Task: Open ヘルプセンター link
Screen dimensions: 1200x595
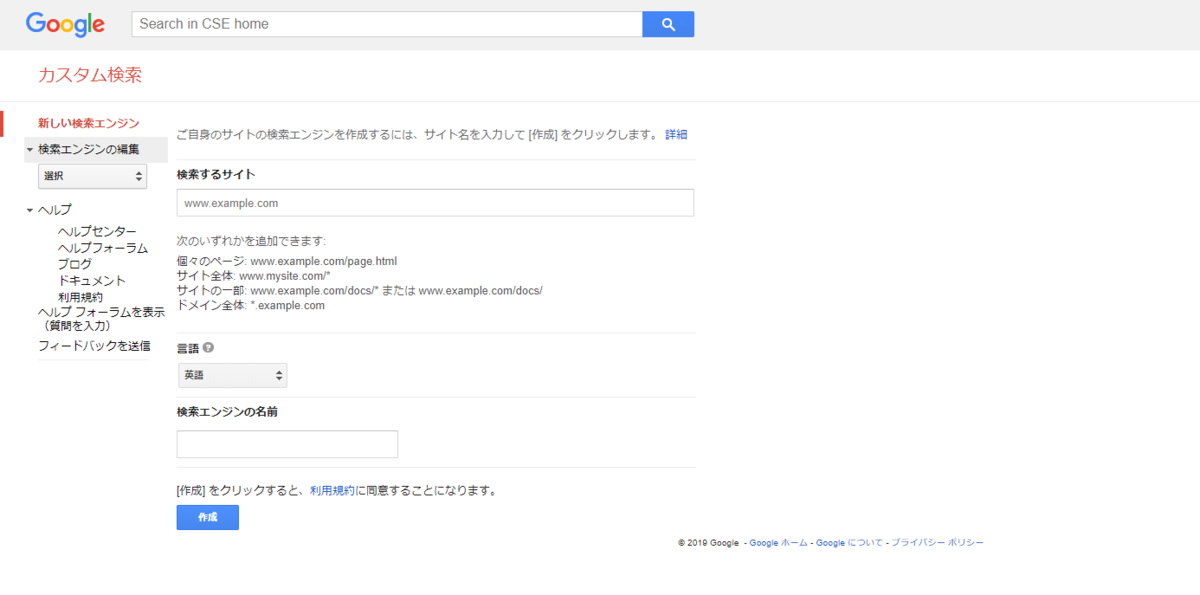Action: (97, 232)
